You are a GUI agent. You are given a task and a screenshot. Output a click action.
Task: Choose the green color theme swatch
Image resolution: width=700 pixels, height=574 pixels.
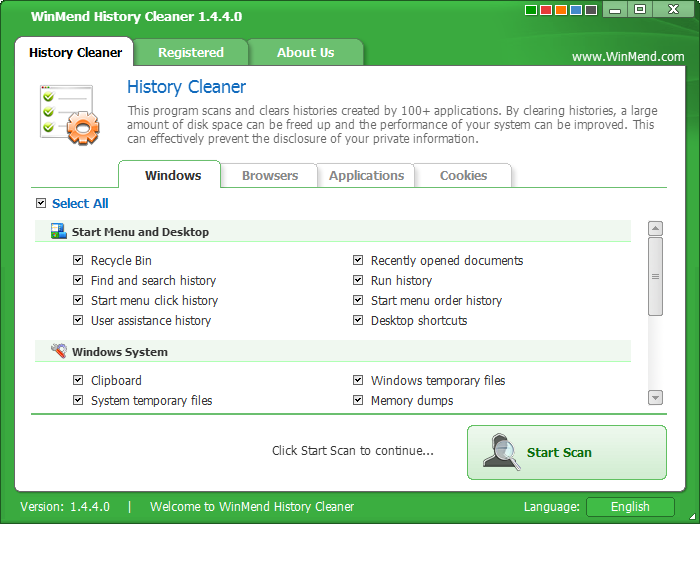coord(530,10)
